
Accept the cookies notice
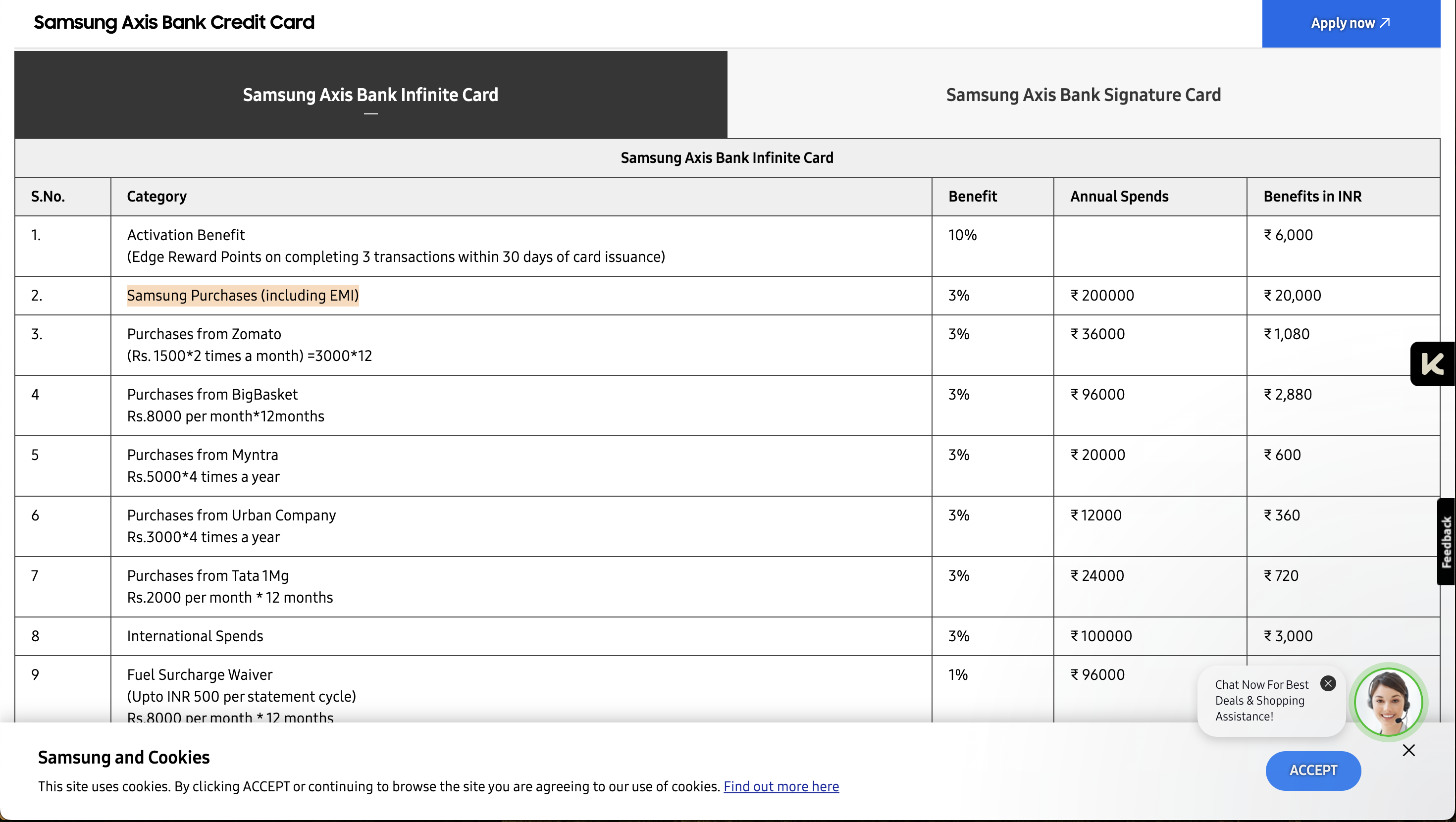(x=1312, y=770)
